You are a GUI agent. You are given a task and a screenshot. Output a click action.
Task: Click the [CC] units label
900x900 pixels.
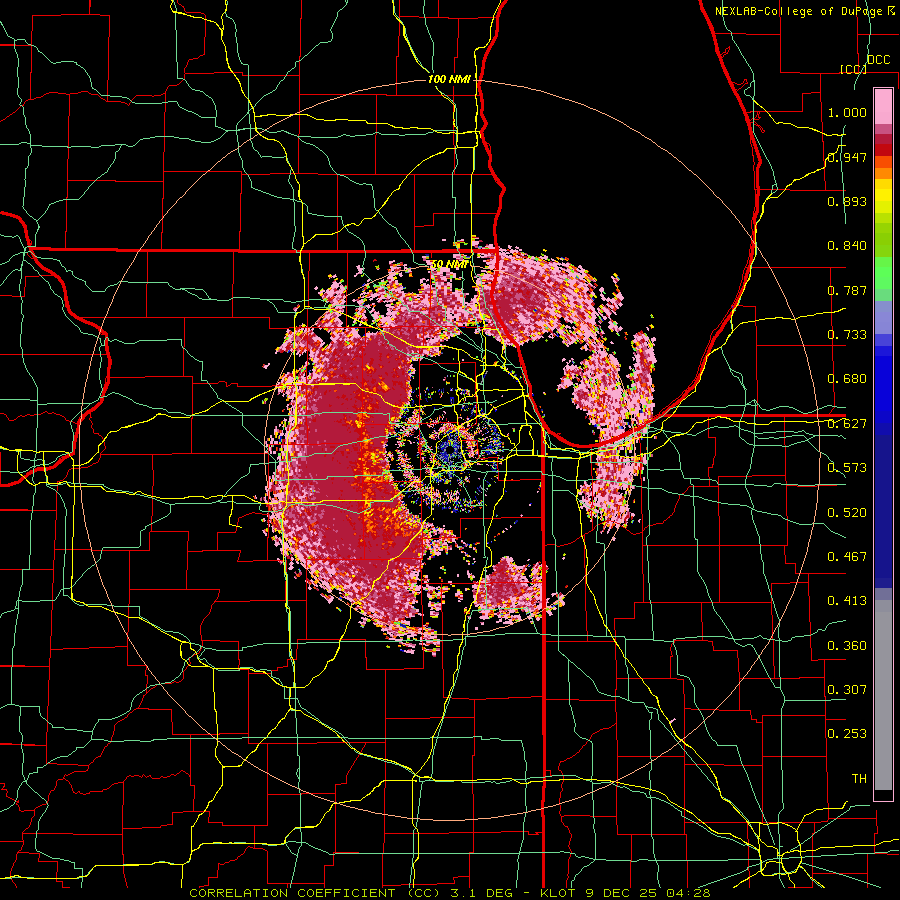pos(853,69)
